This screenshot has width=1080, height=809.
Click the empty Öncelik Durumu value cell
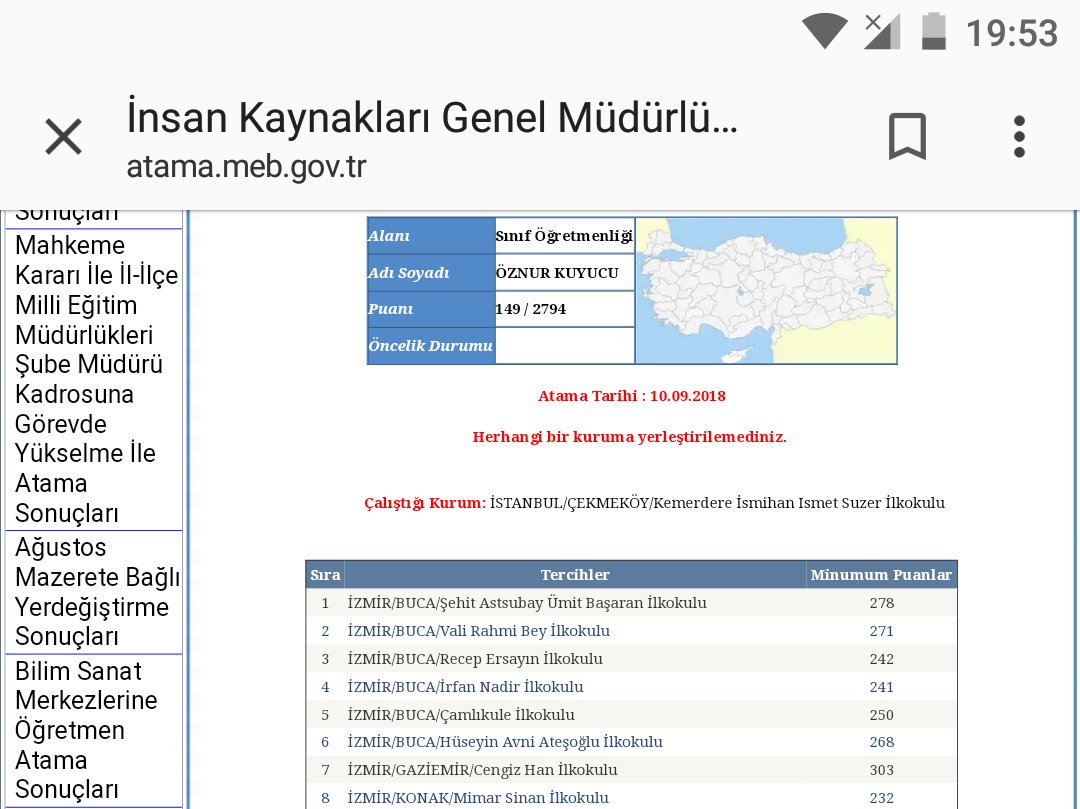tap(565, 346)
